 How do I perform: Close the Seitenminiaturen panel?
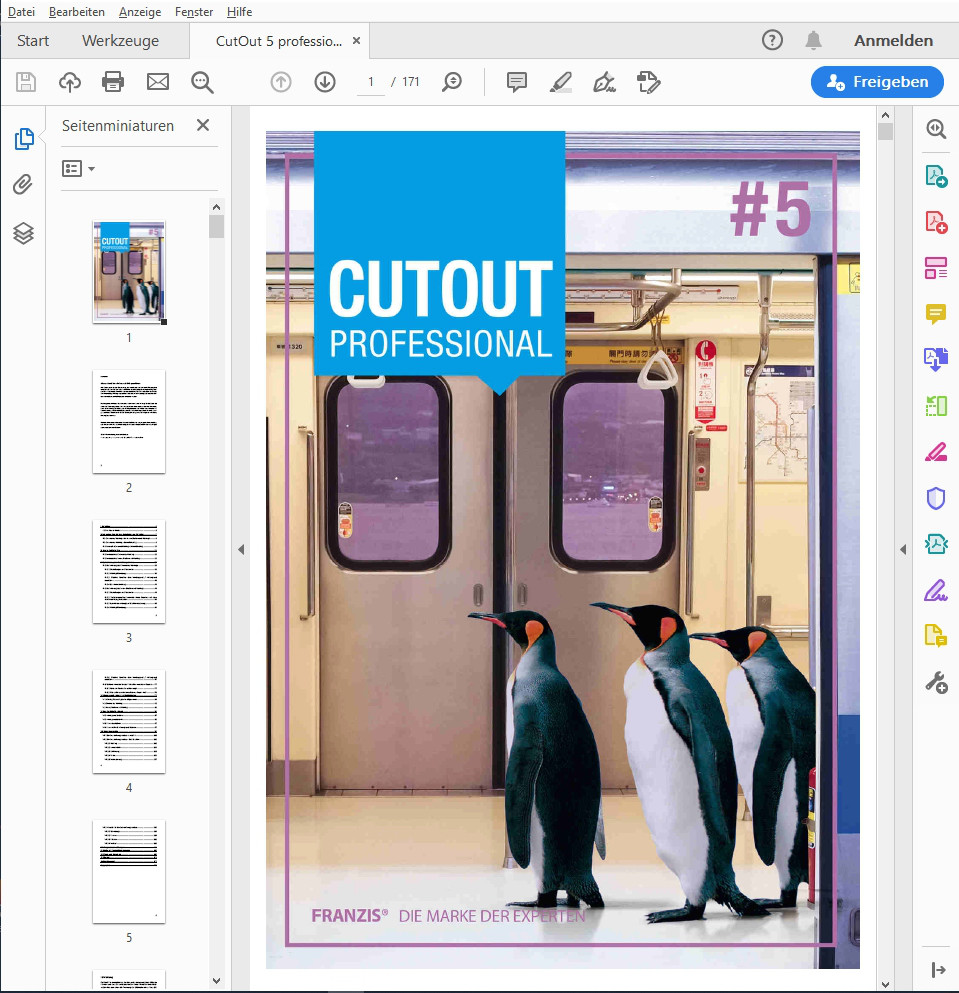[203, 125]
